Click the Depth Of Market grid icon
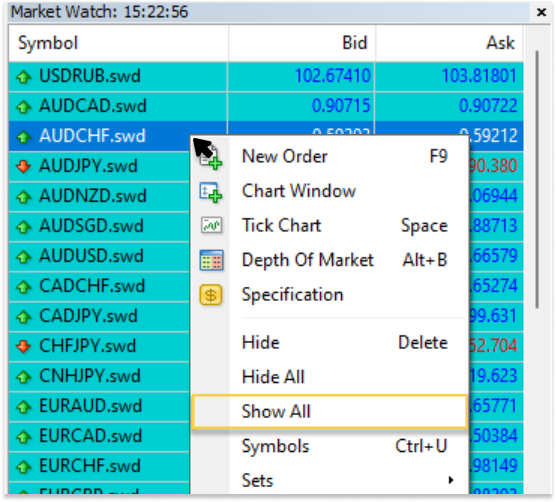Viewport: 556px width, 502px height. pos(211,260)
